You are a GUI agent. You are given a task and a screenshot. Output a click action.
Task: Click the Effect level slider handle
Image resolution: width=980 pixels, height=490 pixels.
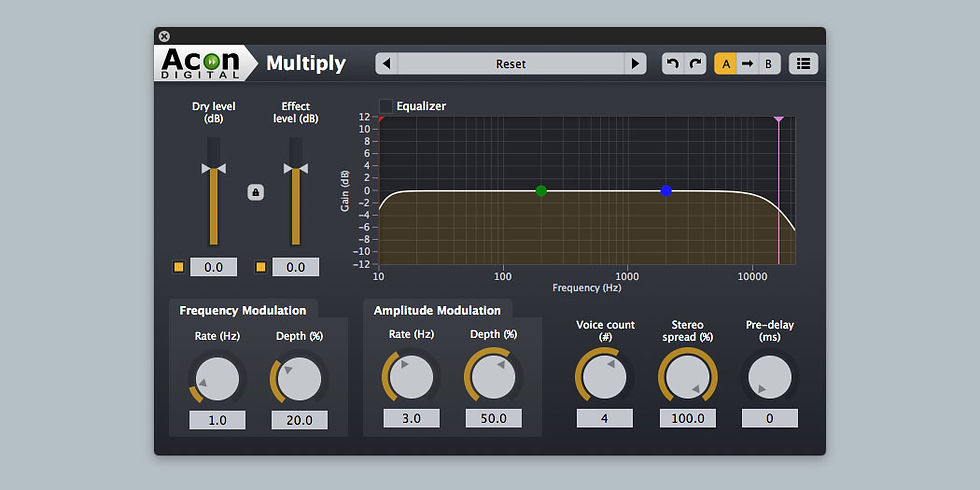pyautogui.click(x=296, y=169)
